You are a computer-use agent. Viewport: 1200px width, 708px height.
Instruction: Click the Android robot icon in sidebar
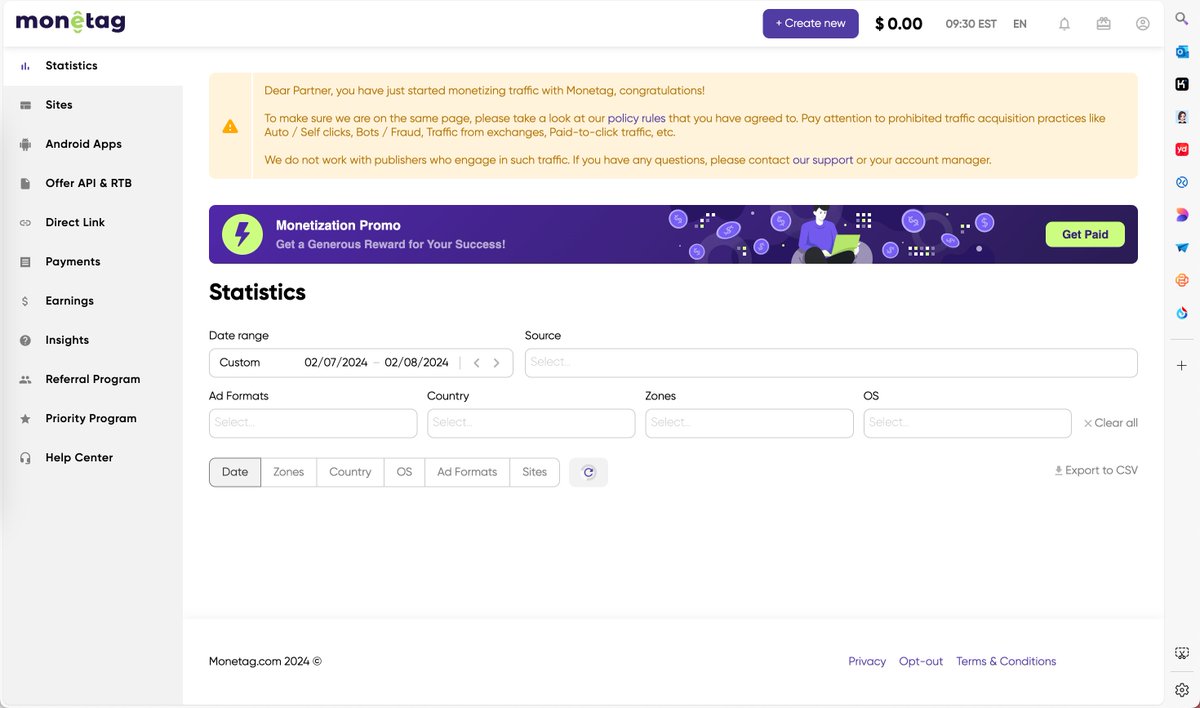(x=25, y=144)
